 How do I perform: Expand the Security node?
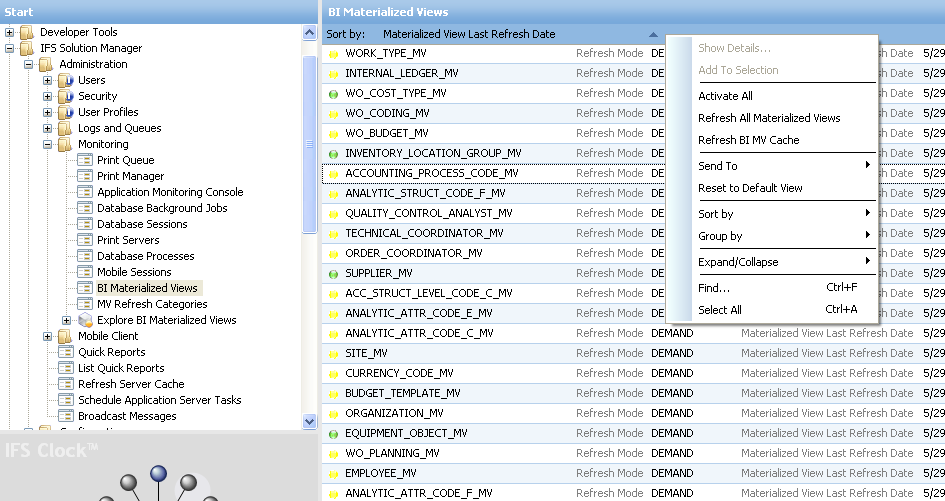(48, 96)
